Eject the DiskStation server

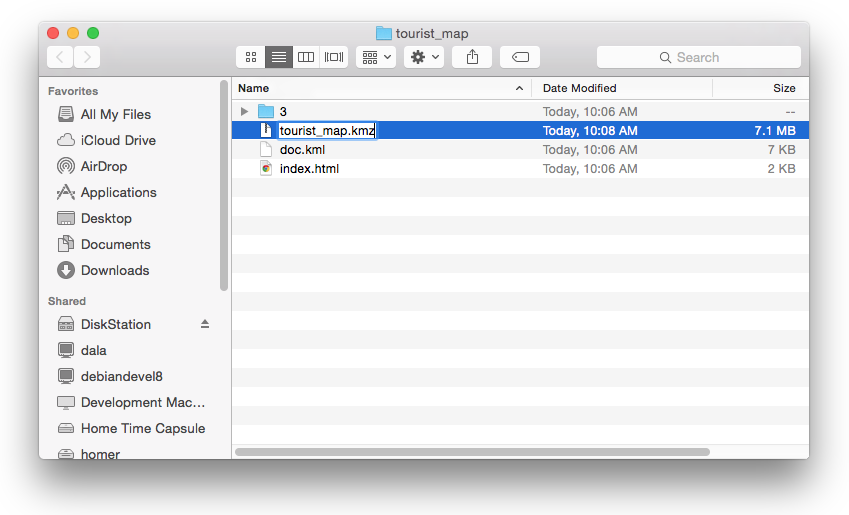(205, 324)
